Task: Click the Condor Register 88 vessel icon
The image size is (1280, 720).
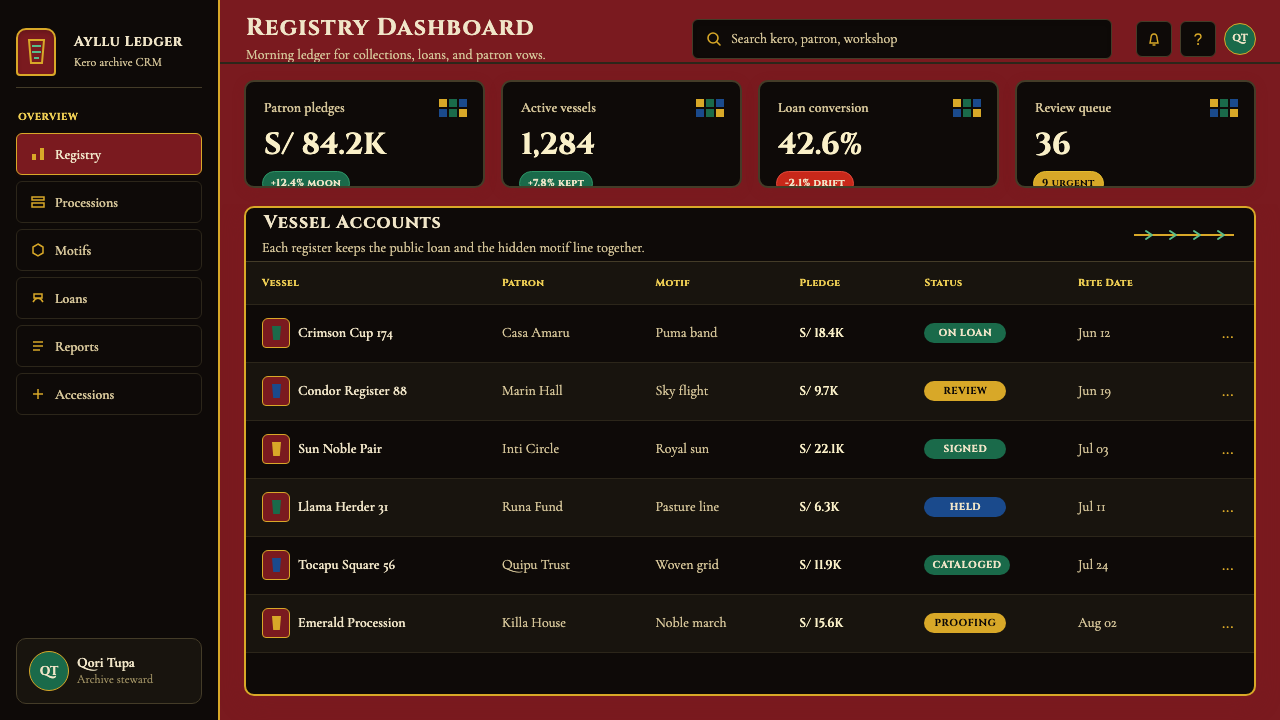Action: 276,391
